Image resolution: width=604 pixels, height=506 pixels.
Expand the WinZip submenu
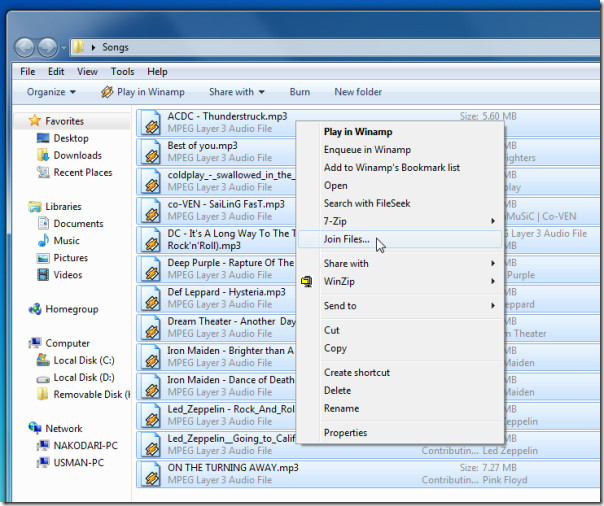pyautogui.click(x=493, y=281)
